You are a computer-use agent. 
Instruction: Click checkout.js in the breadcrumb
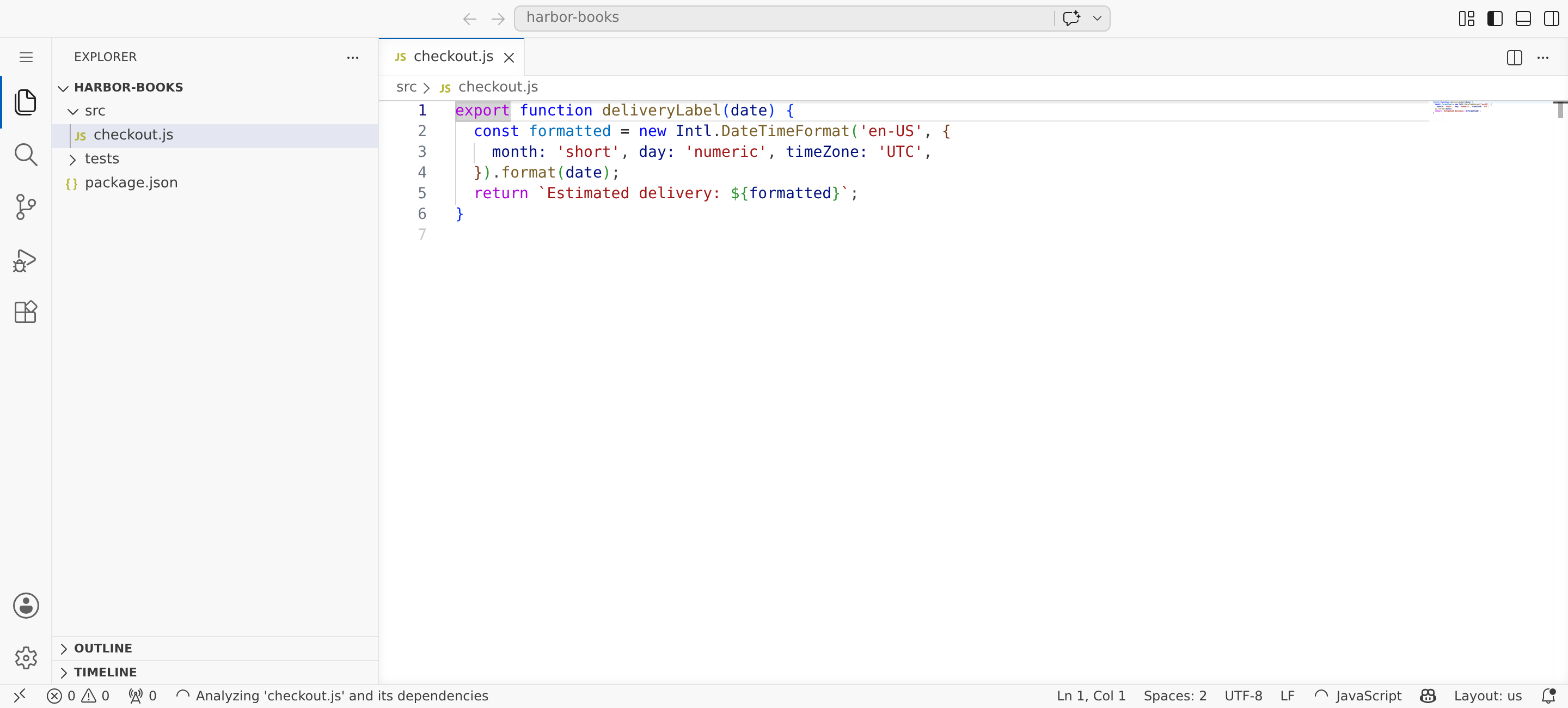pos(497,87)
